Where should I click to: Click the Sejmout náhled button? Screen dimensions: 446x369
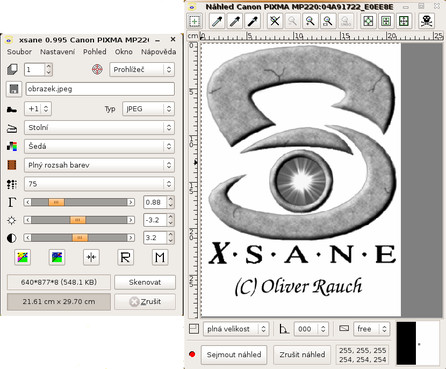pos(234,355)
